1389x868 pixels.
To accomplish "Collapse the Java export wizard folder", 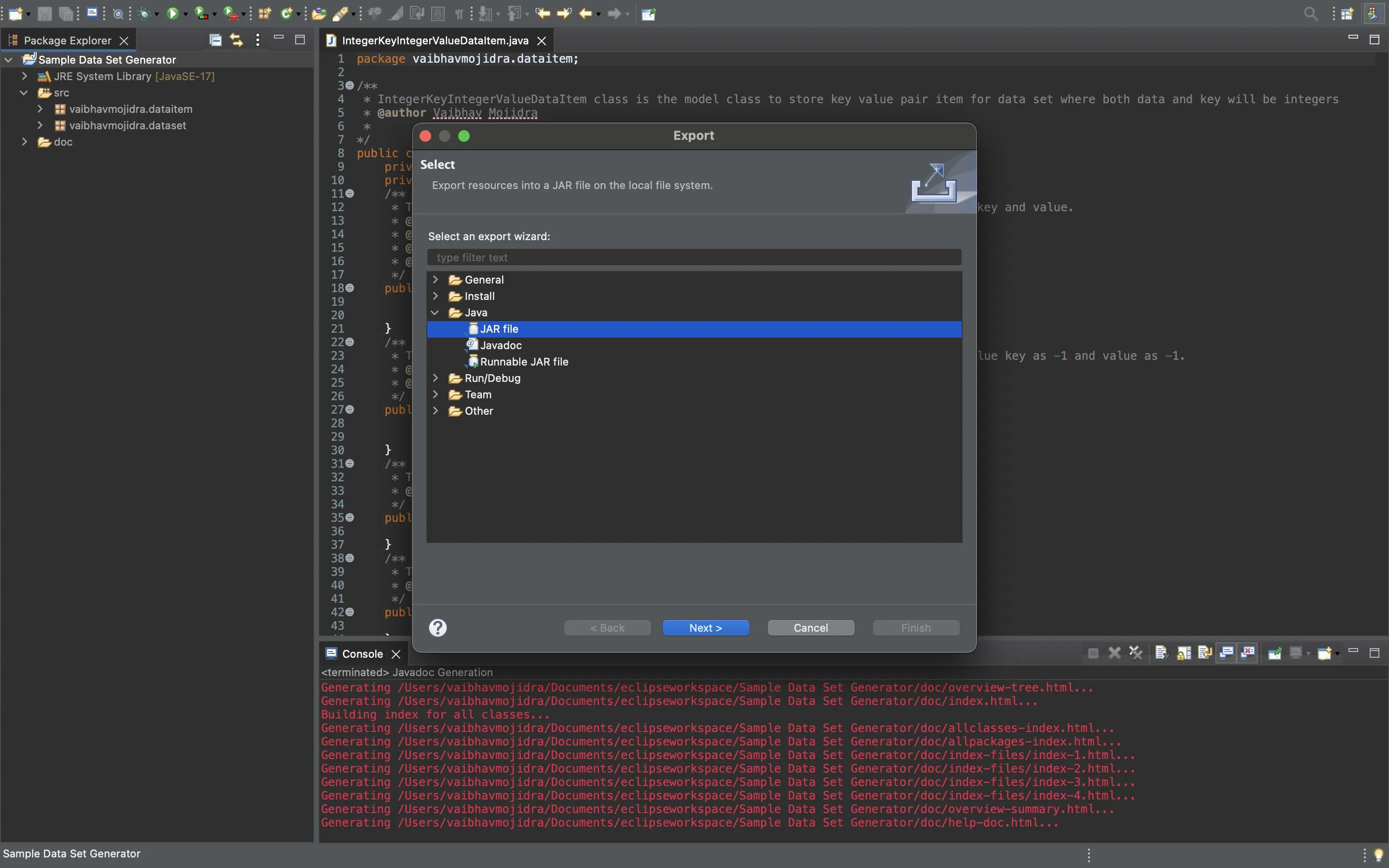I will [x=436, y=312].
